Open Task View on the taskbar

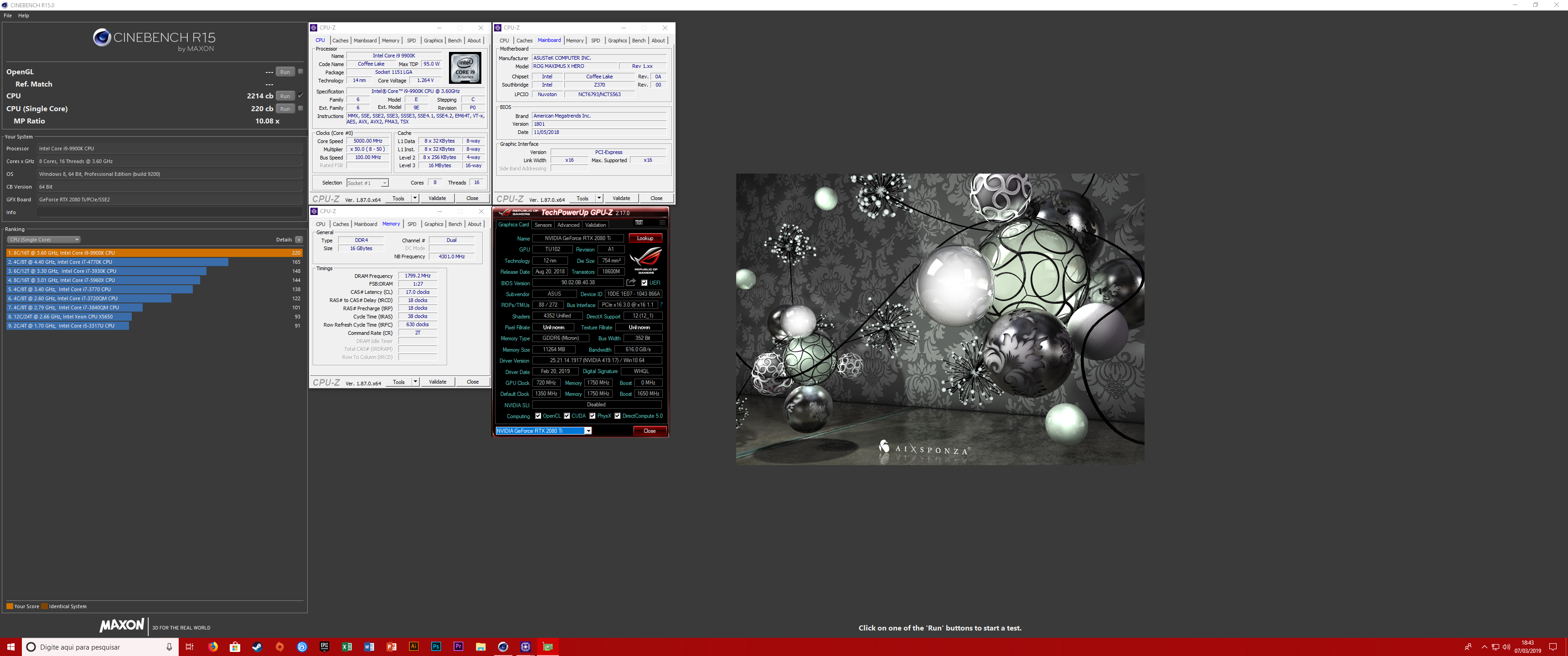(x=189, y=646)
